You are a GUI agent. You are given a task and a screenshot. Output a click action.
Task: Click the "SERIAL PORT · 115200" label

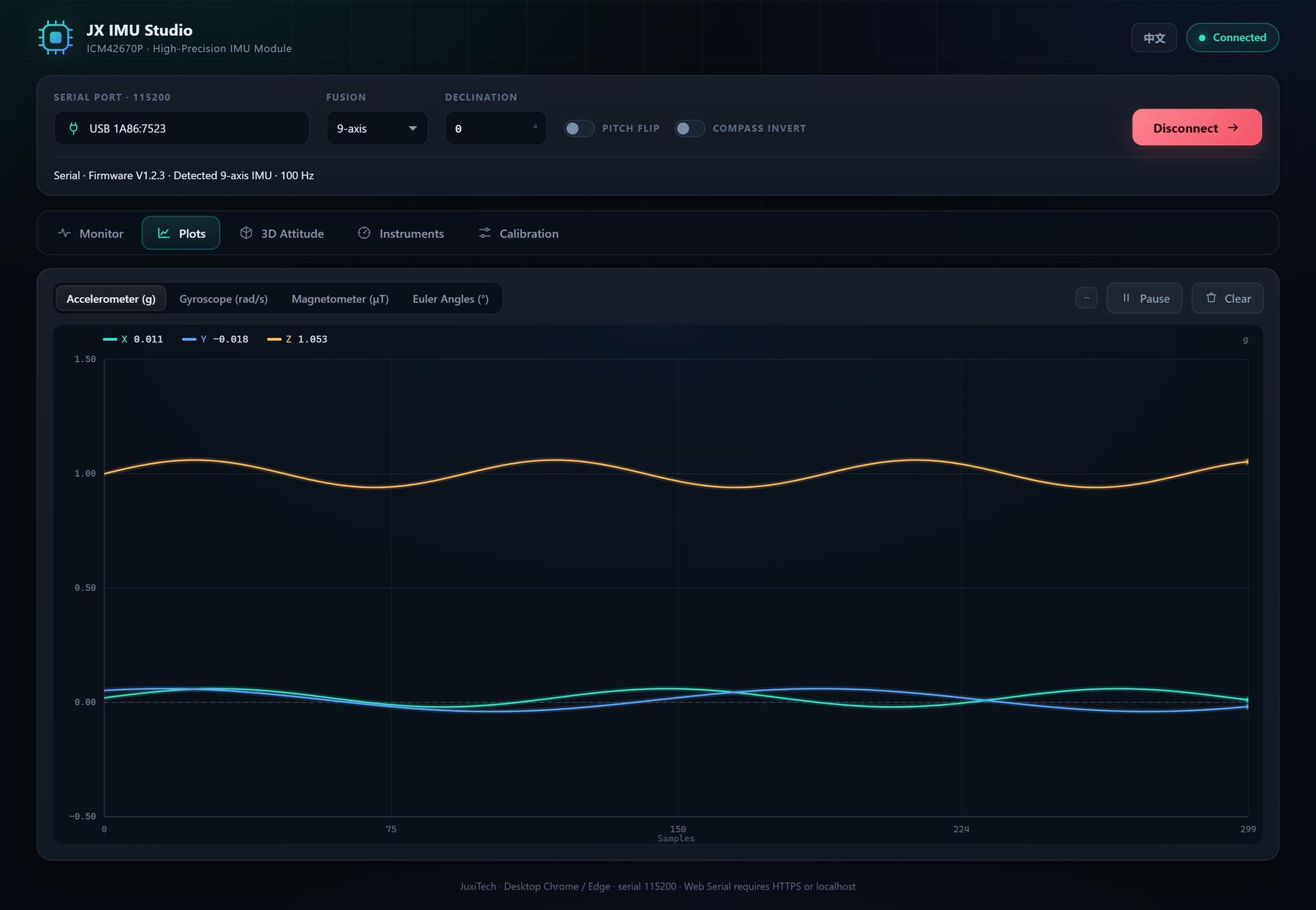pos(112,97)
